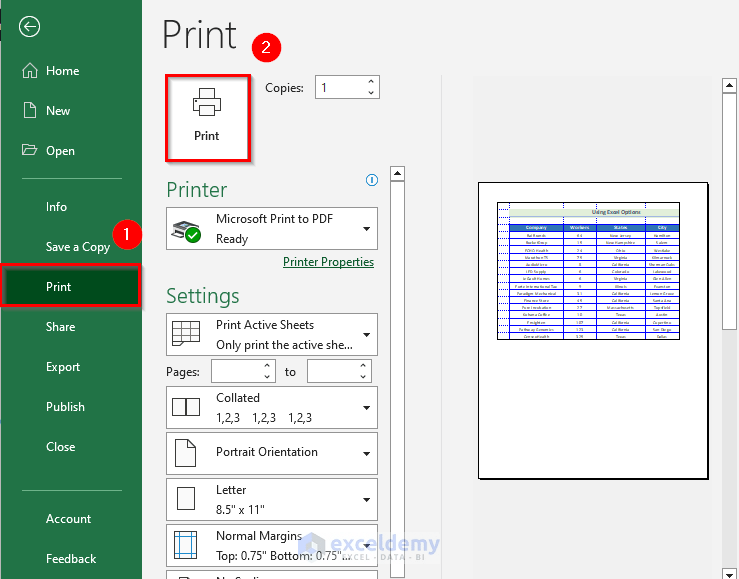Image resolution: width=739 pixels, height=579 pixels.
Task: Open the Letter paper size dropdown
Action: coord(366,500)
